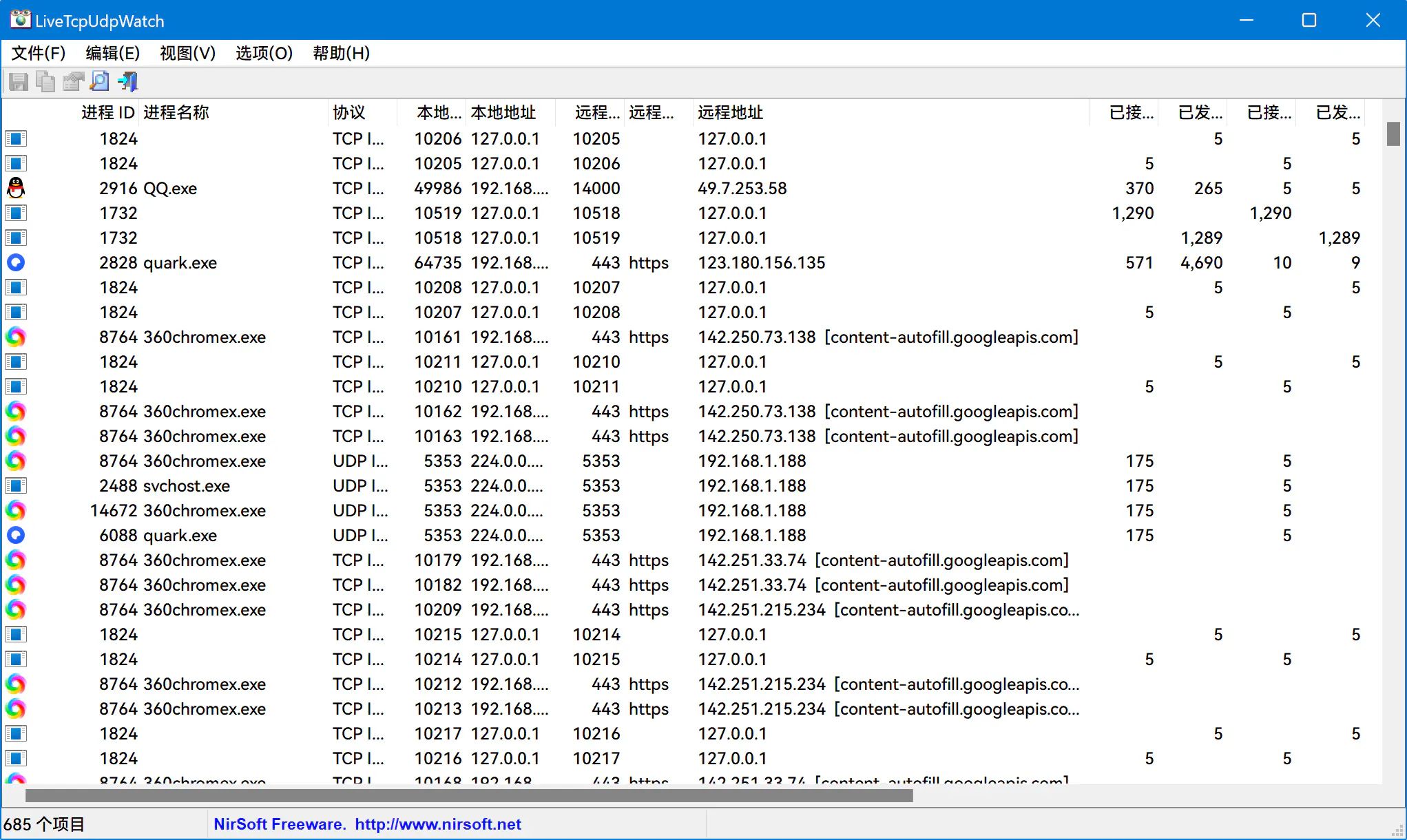The width and height of the screenshot is (1407, 840).
Task: Click remote address 123.180.156.135
Action: [x=761, y=262]
